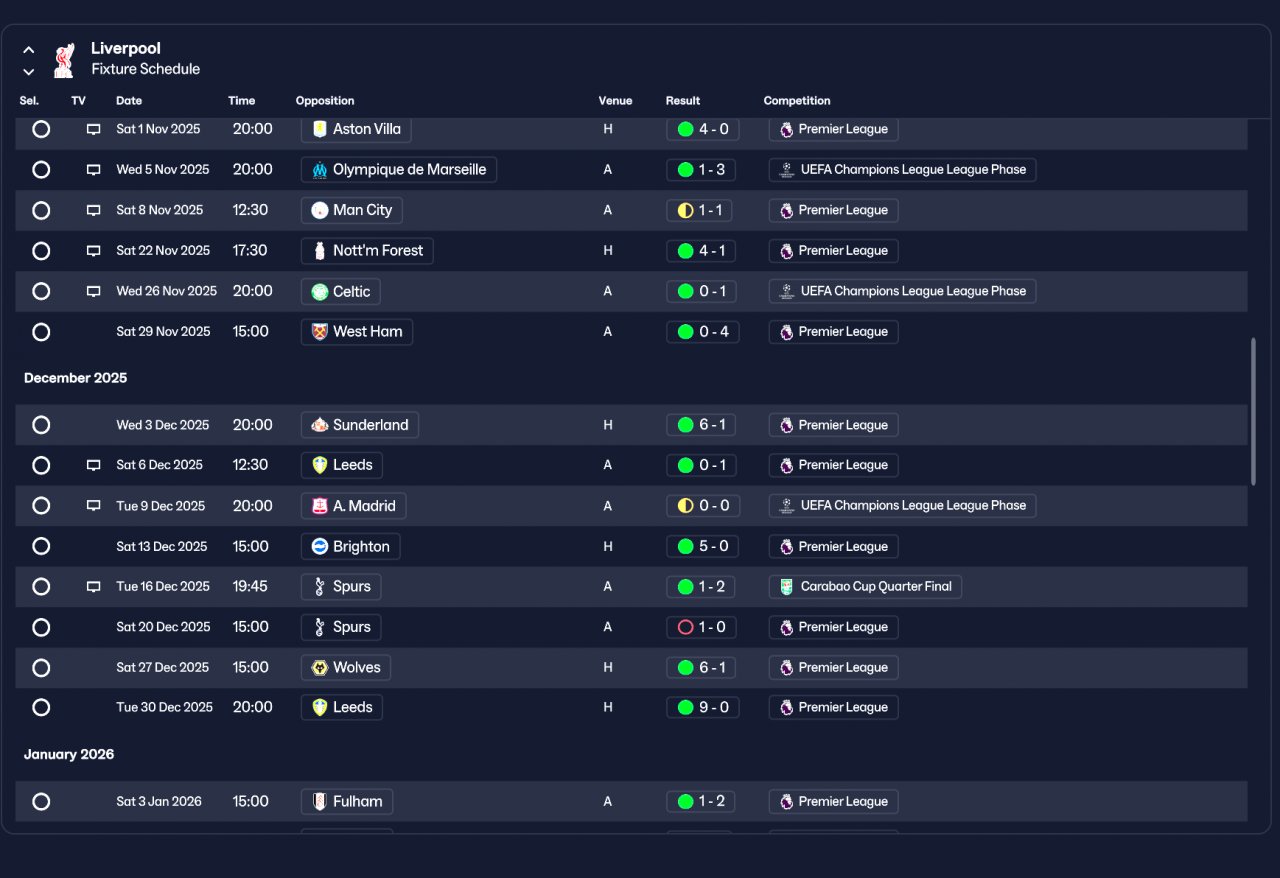Viewport: 1280px width, 878px height.
Task: Click the 12:30 kickoff time for Man City
Action: (250, 210)
